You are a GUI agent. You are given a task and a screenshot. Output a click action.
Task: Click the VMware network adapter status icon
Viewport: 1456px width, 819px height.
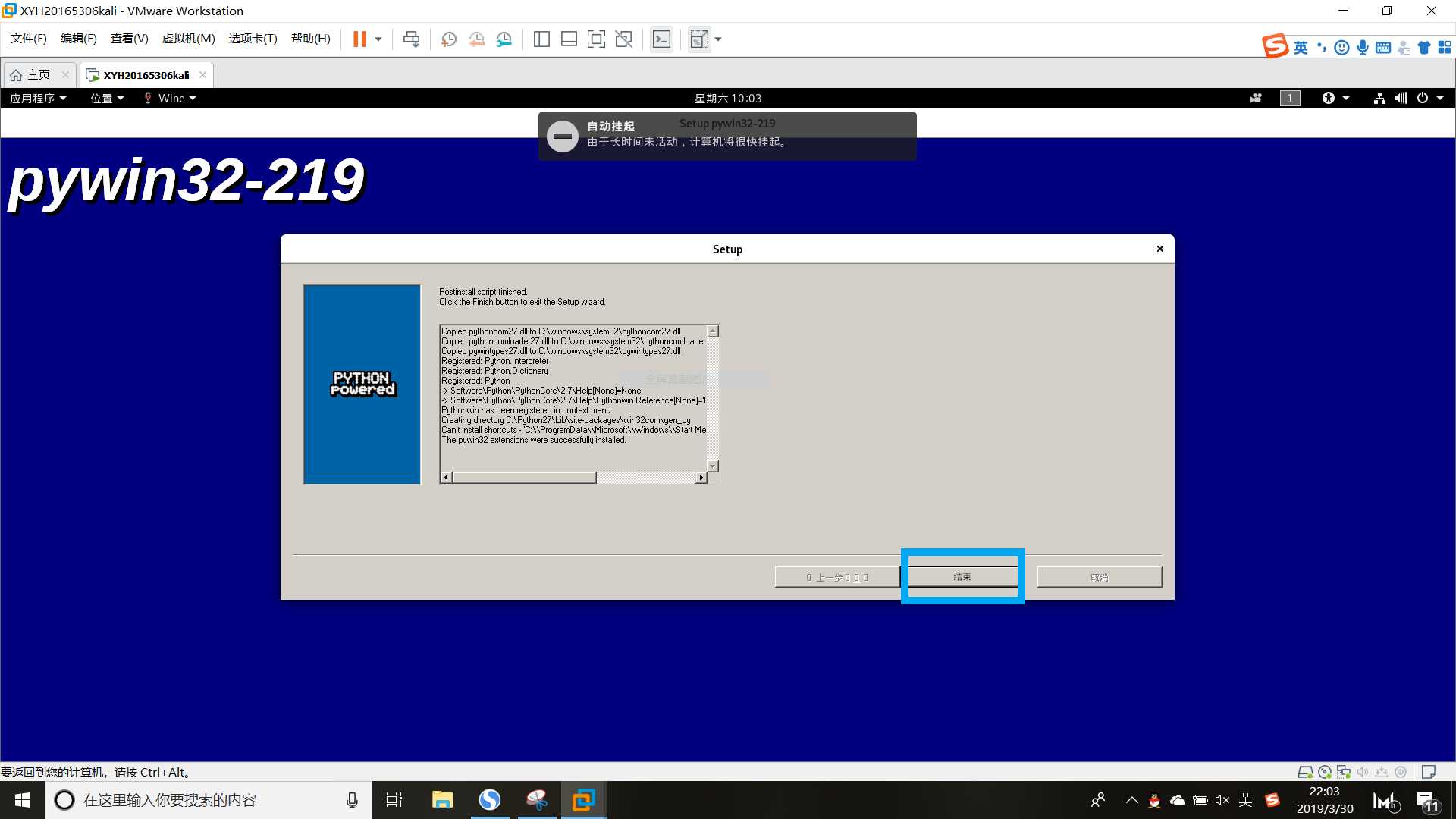1344,772
